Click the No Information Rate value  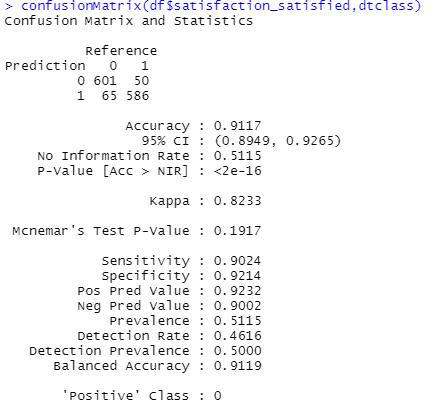[237, 156]
